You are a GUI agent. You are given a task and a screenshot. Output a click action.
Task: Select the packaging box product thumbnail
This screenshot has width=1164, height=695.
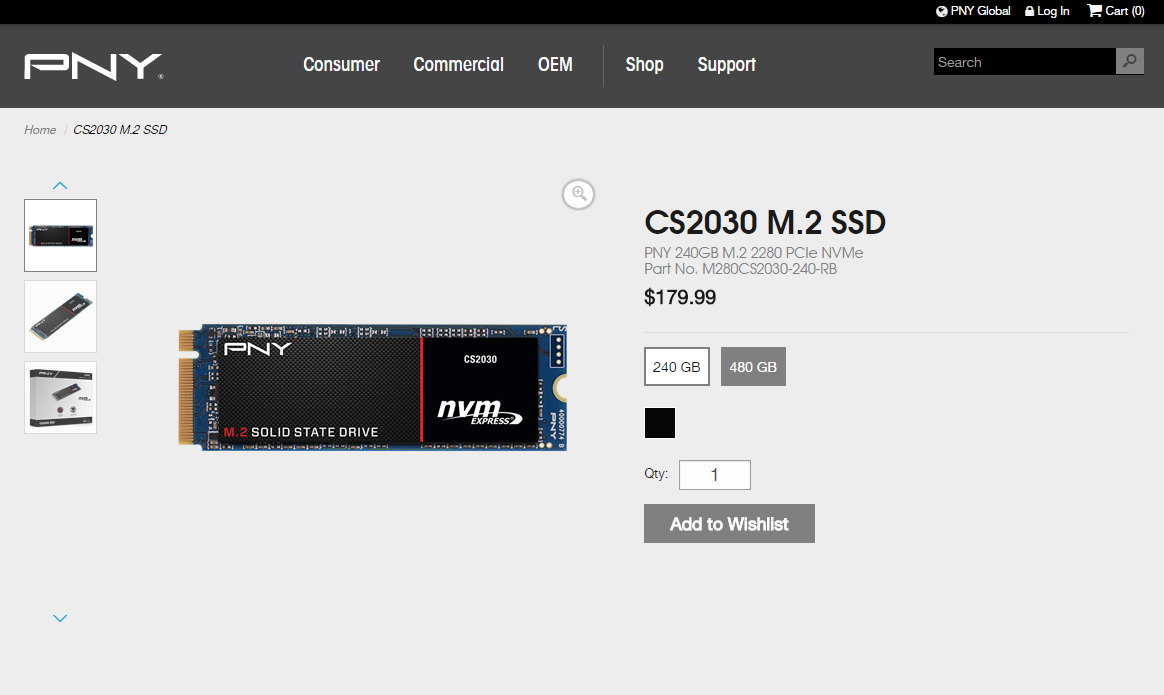pos(60,397)
